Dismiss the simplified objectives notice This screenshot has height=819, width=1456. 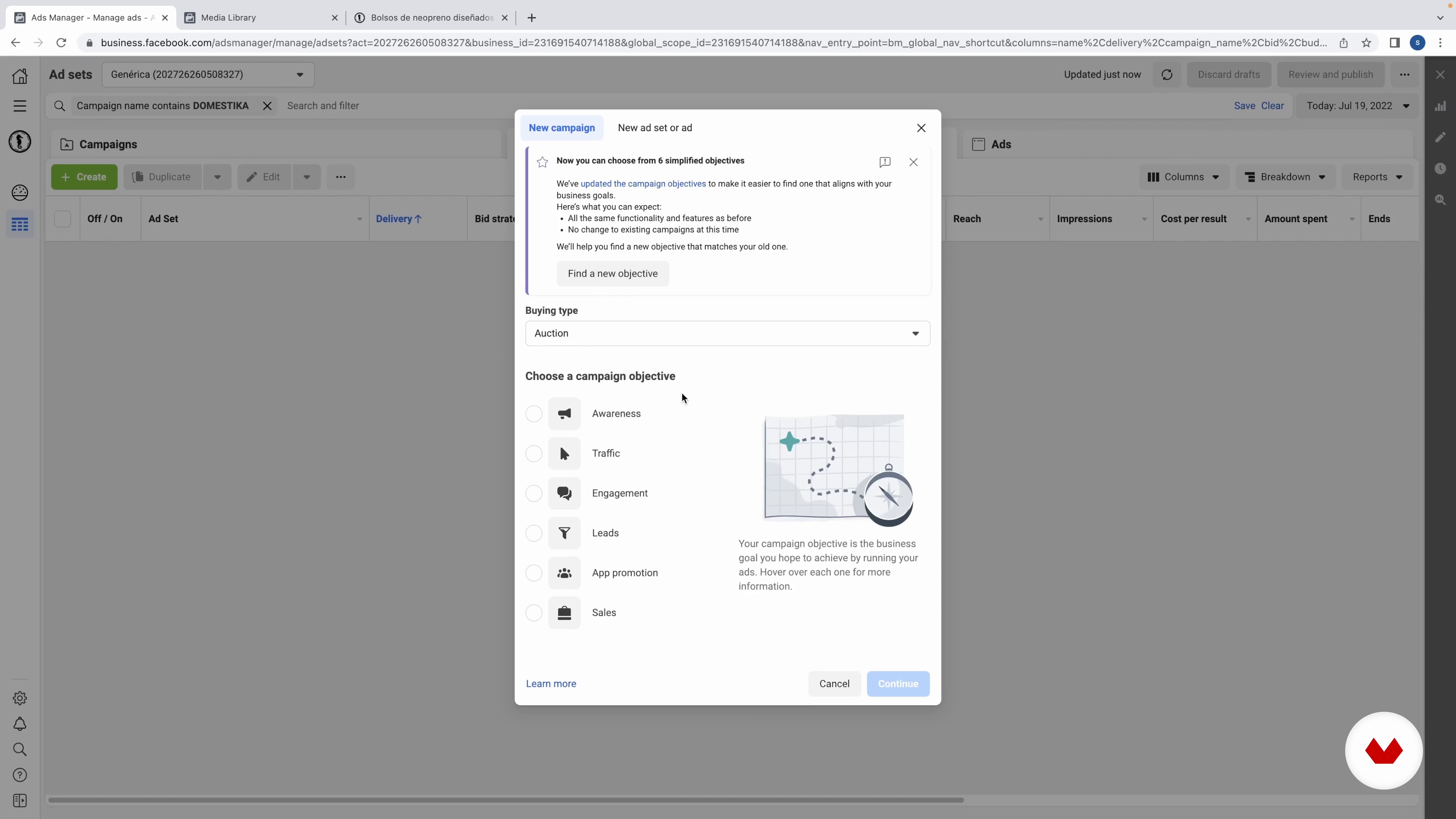[913, 162]
